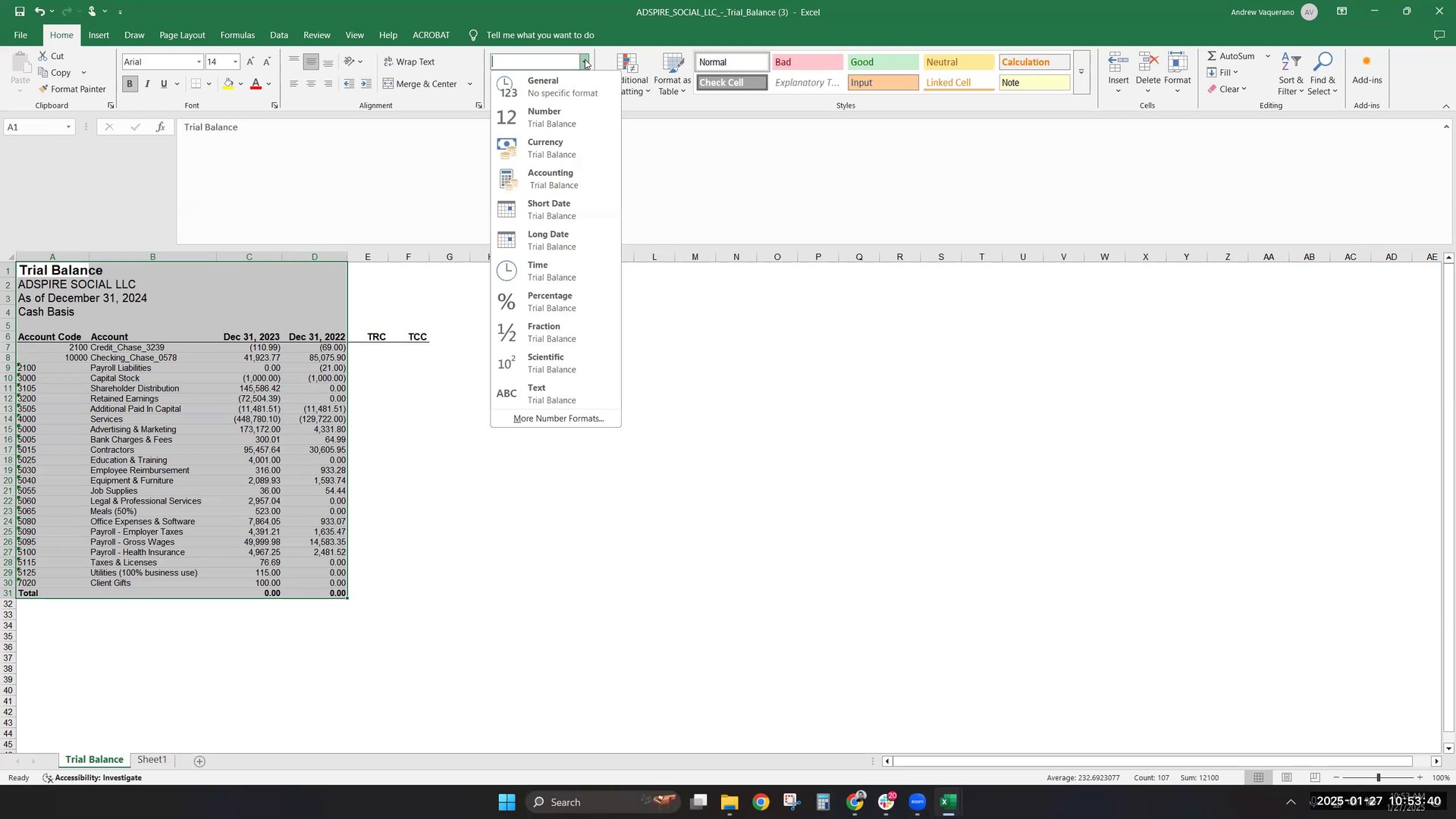Increase font size with the larger A icon

click(250, 61)
